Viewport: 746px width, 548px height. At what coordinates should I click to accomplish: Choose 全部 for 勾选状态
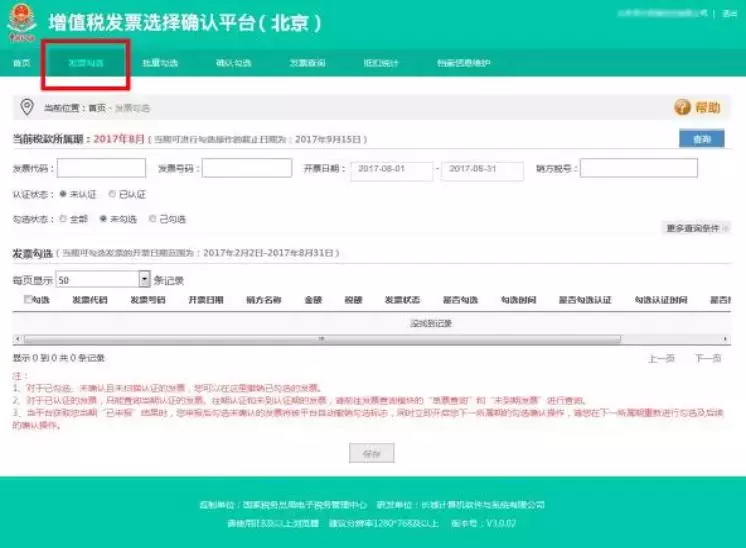63,218
